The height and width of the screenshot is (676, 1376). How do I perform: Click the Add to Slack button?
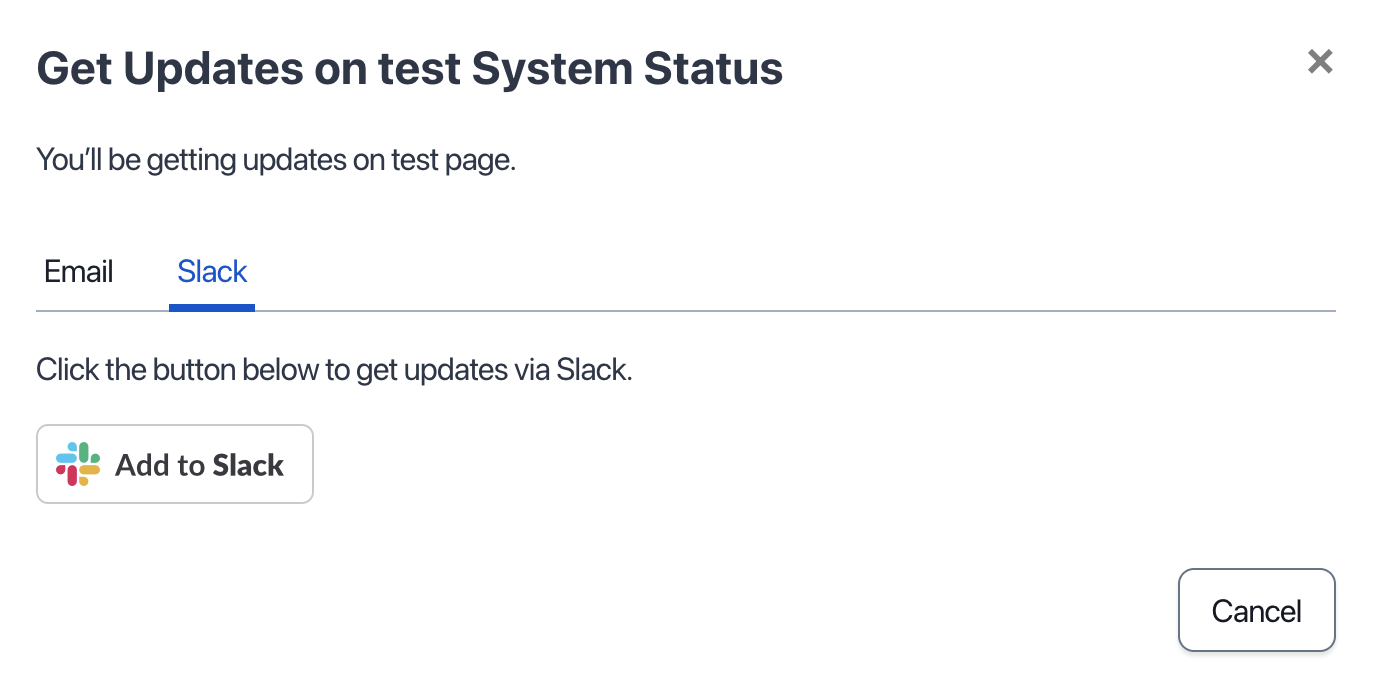(175, 464)
